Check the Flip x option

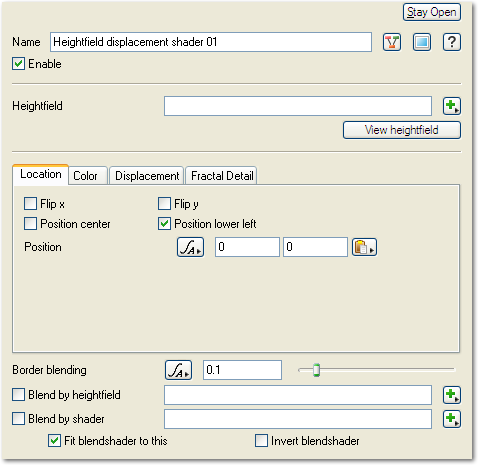30,204
